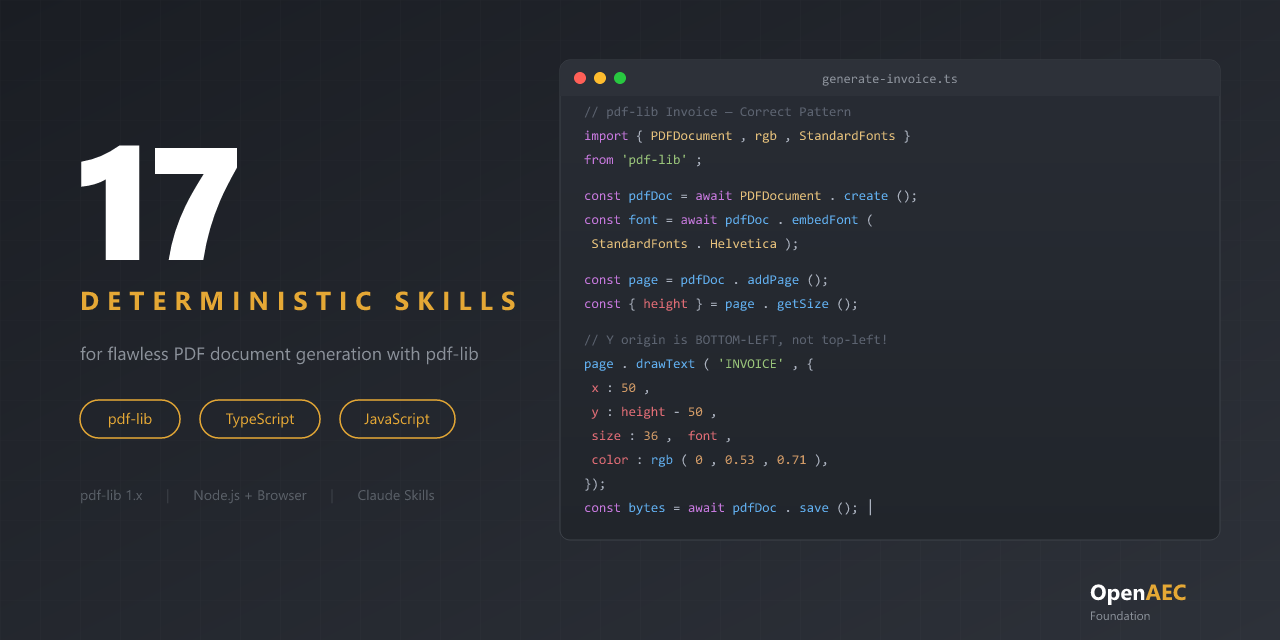Select the pdf-lib pill badge
This screenshot has height=640, width=1280.
129,419
